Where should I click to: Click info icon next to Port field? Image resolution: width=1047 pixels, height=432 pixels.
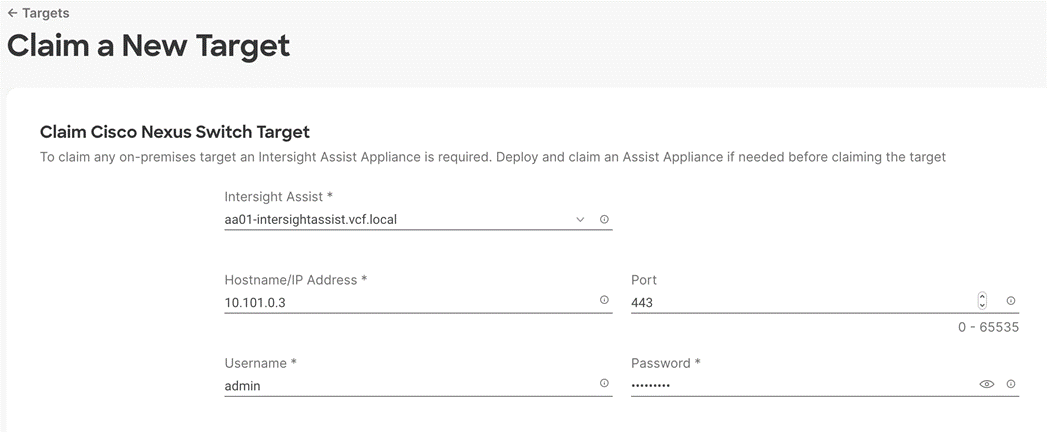tap(1011, 301)
